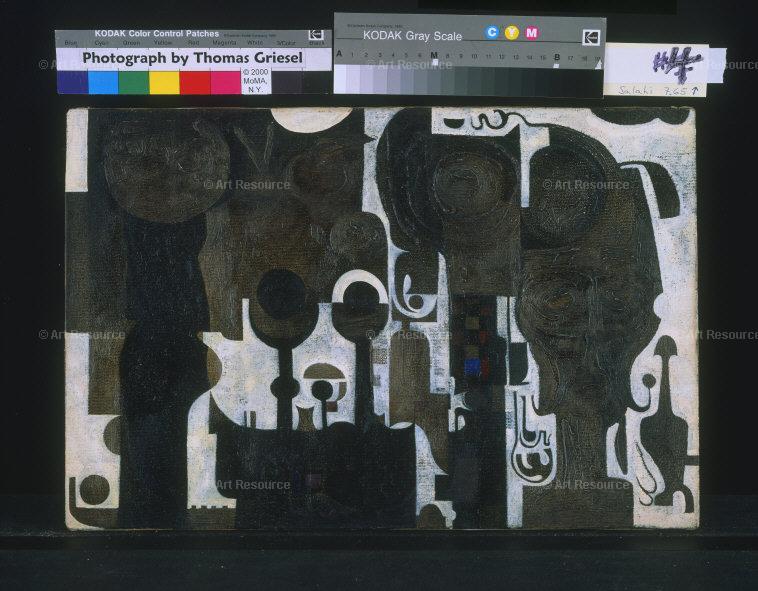Select the lightest gray scale patch under 'A'
Viewport: 758px width, 591px height.
(340, 79)
